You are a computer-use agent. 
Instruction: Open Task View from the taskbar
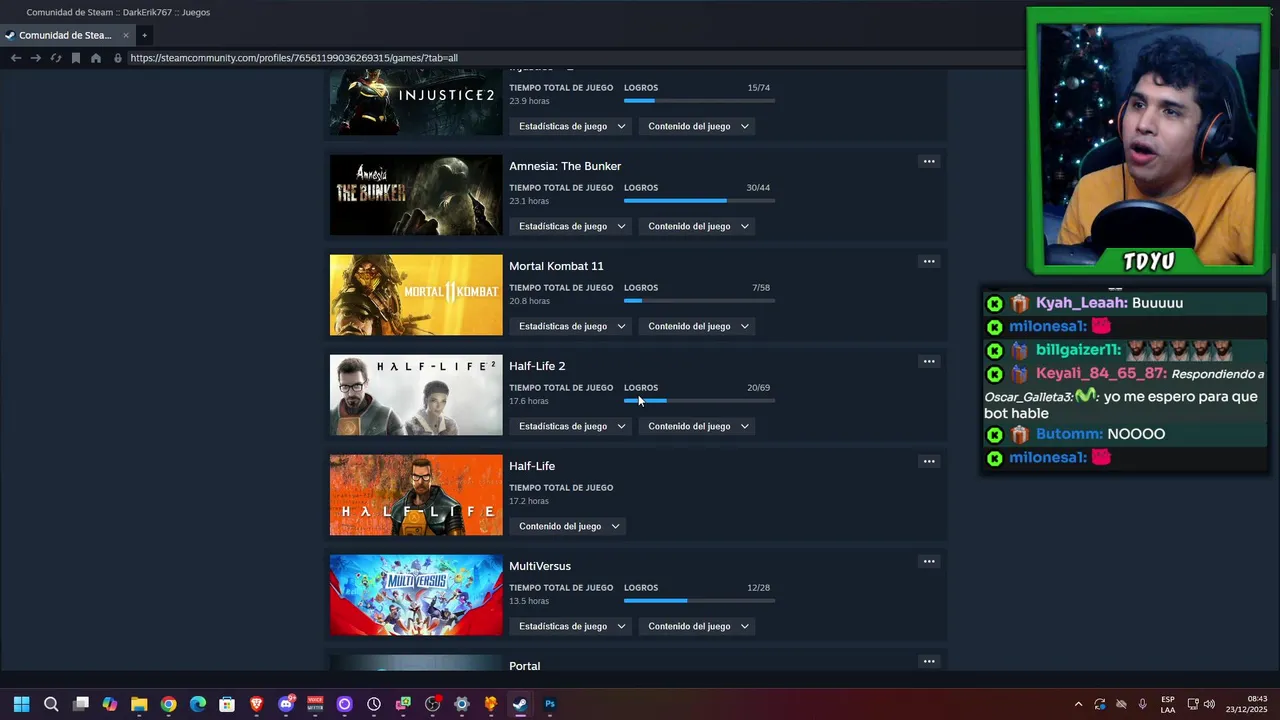pyautogui.click(x=81, y=704)
